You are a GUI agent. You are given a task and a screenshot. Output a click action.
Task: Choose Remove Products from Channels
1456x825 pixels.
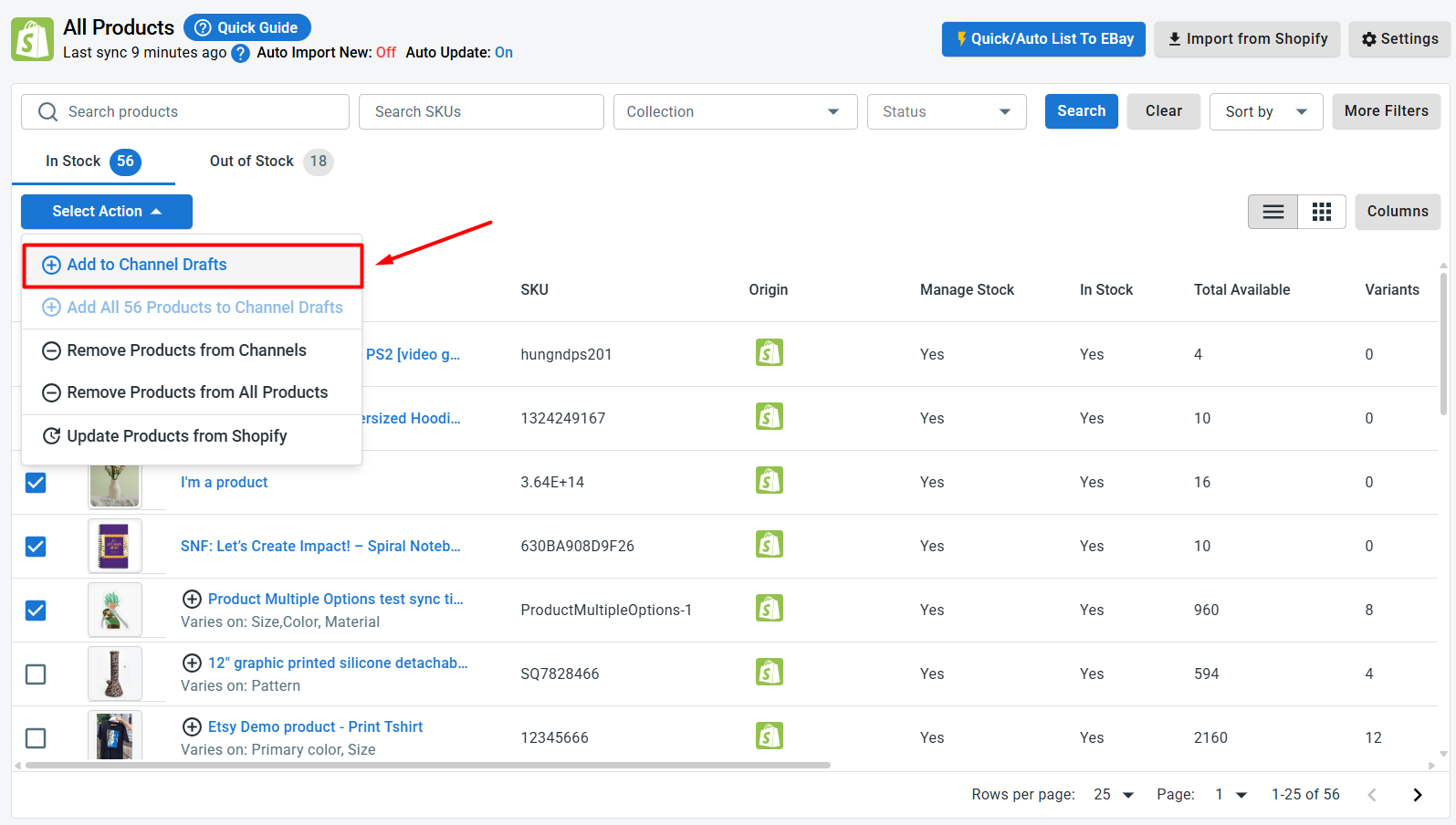pyautogui.click(x=193, y=350)
